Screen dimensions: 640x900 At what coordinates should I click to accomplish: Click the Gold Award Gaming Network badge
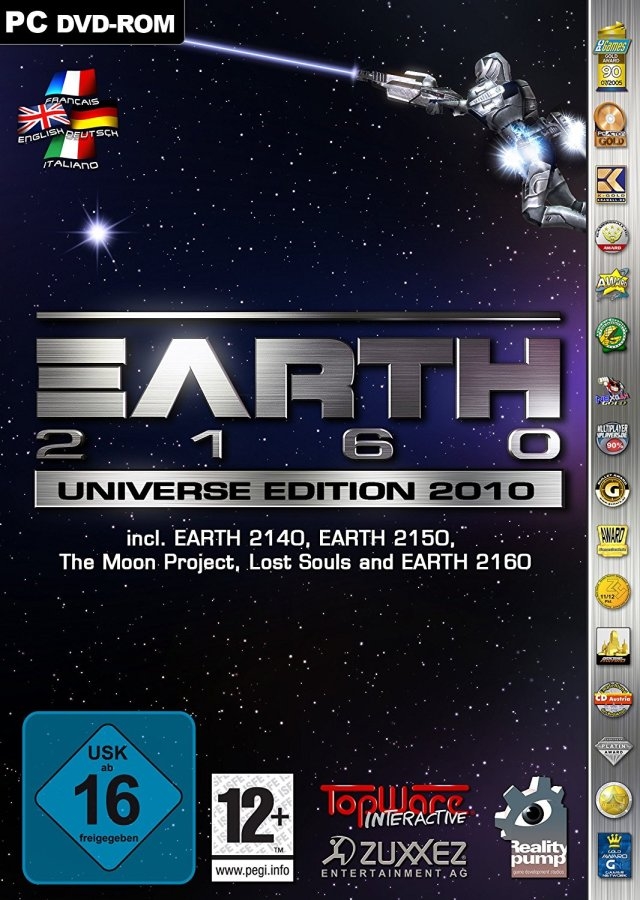[611, 855]
